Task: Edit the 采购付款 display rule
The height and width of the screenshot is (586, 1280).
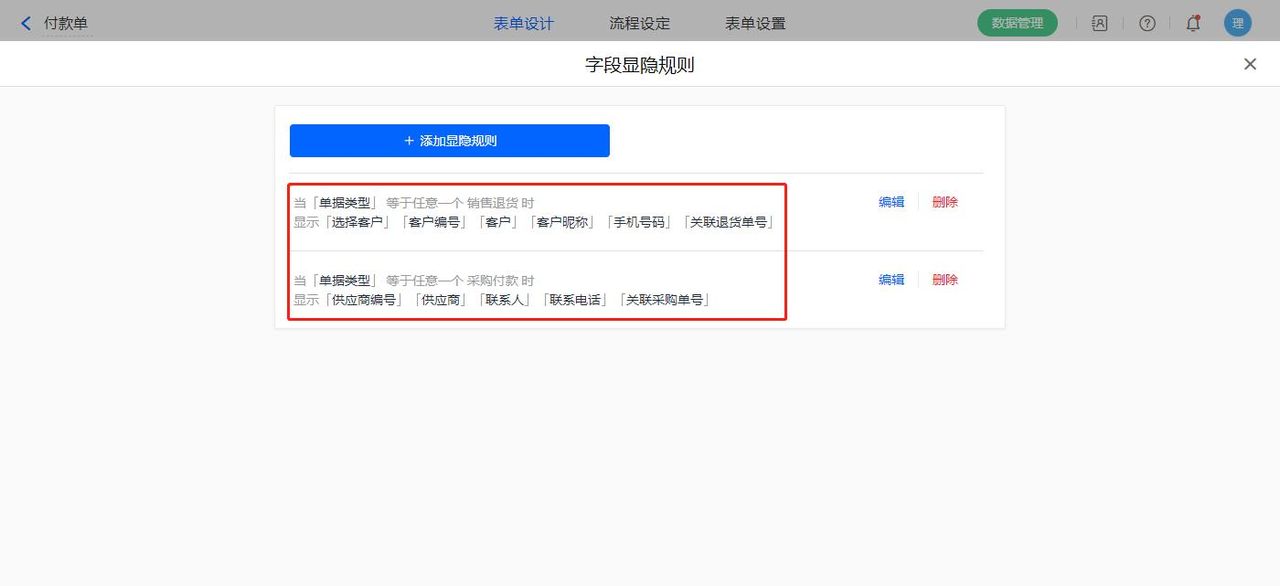Action: (890, 279)
